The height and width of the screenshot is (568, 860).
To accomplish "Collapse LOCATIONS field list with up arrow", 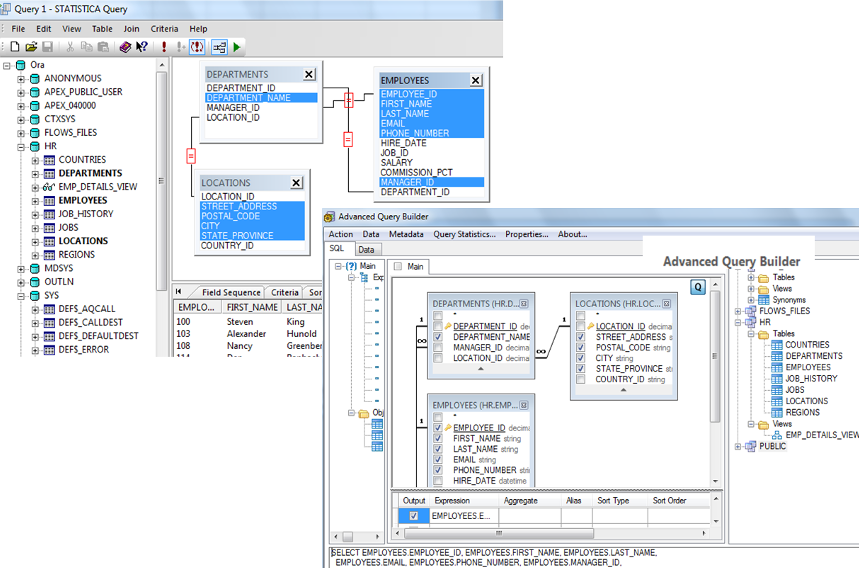I will point(623,390).
